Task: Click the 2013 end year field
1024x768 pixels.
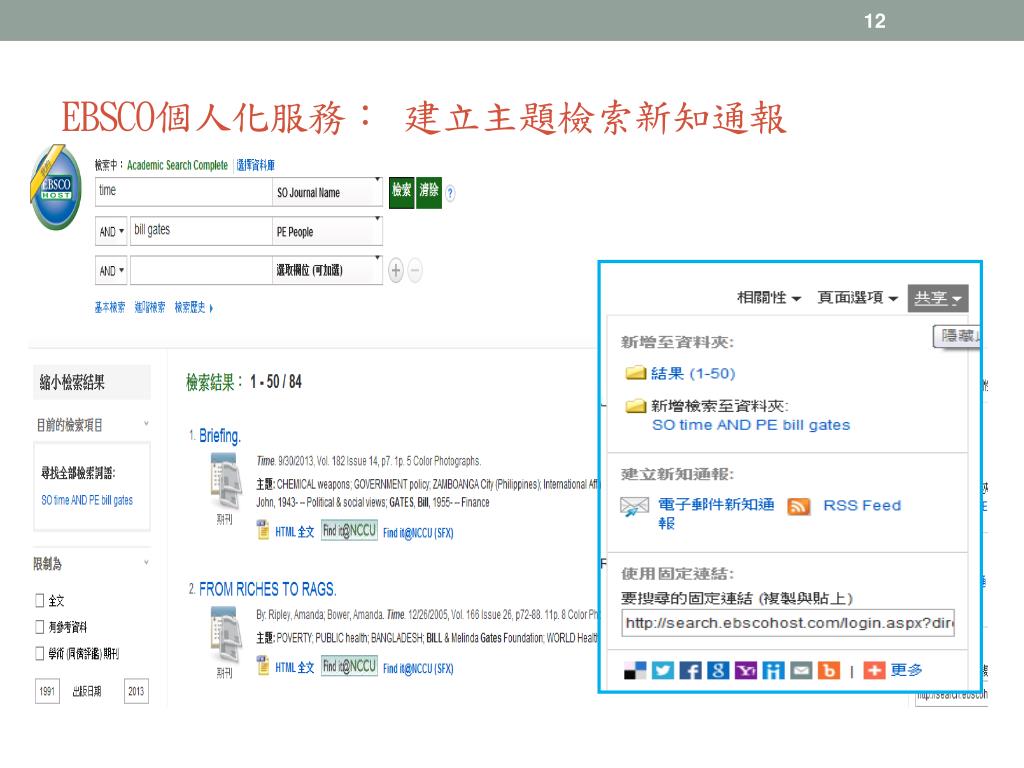Action: (136, 691)
